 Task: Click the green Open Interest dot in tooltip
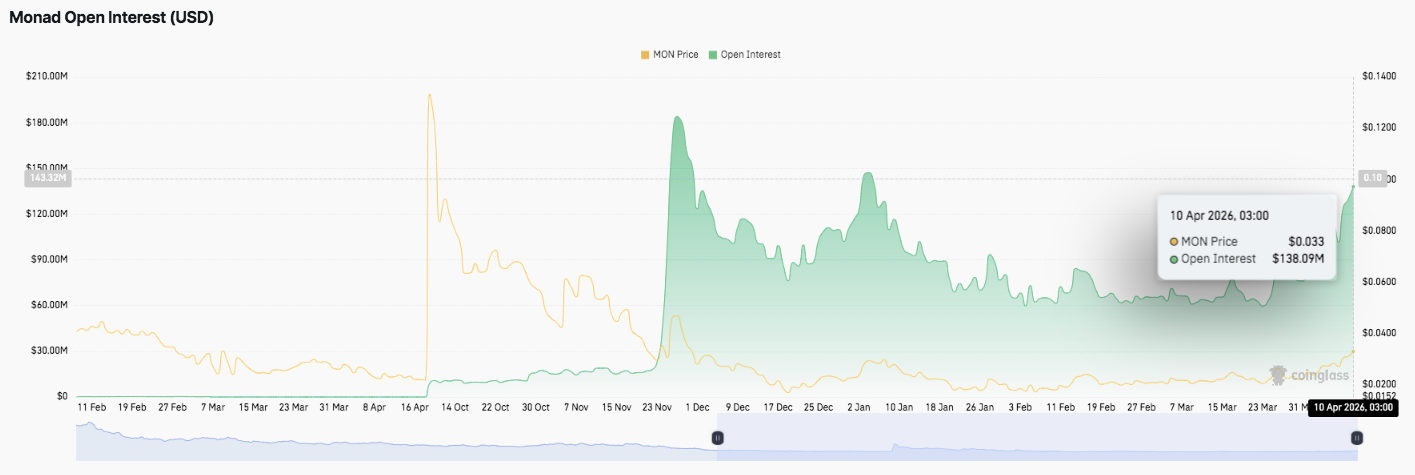(1173, 259)
